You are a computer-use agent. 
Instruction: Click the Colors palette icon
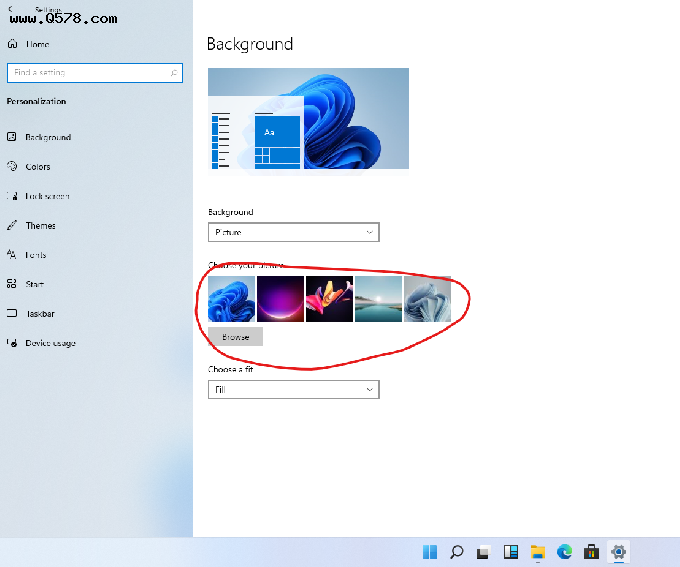click(12, 166)
